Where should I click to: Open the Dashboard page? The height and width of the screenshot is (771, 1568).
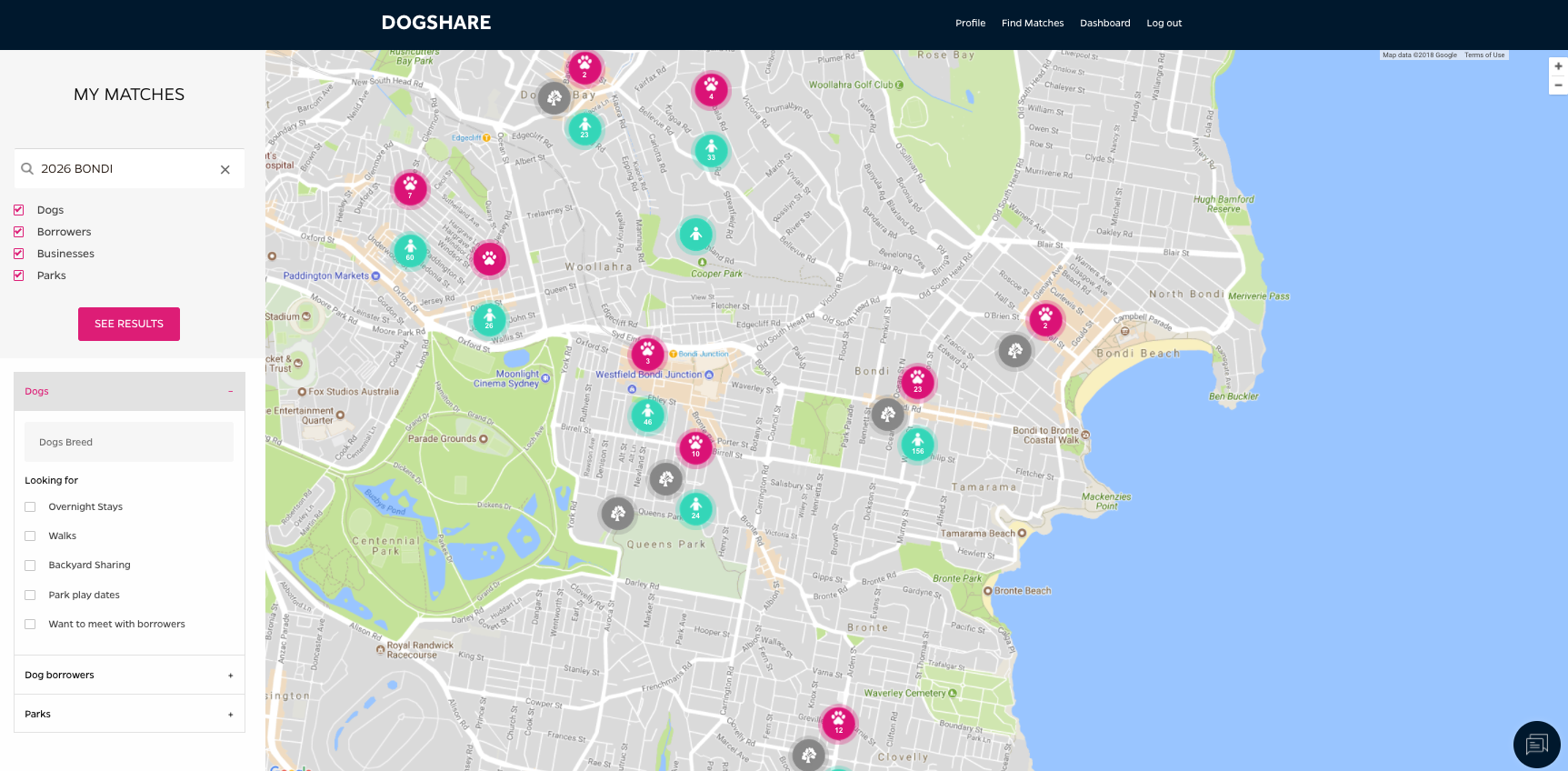coord(1104,24)
